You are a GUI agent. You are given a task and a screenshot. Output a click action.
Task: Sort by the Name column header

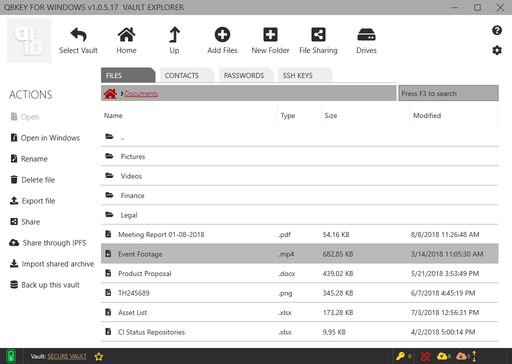tap(113, 115)
